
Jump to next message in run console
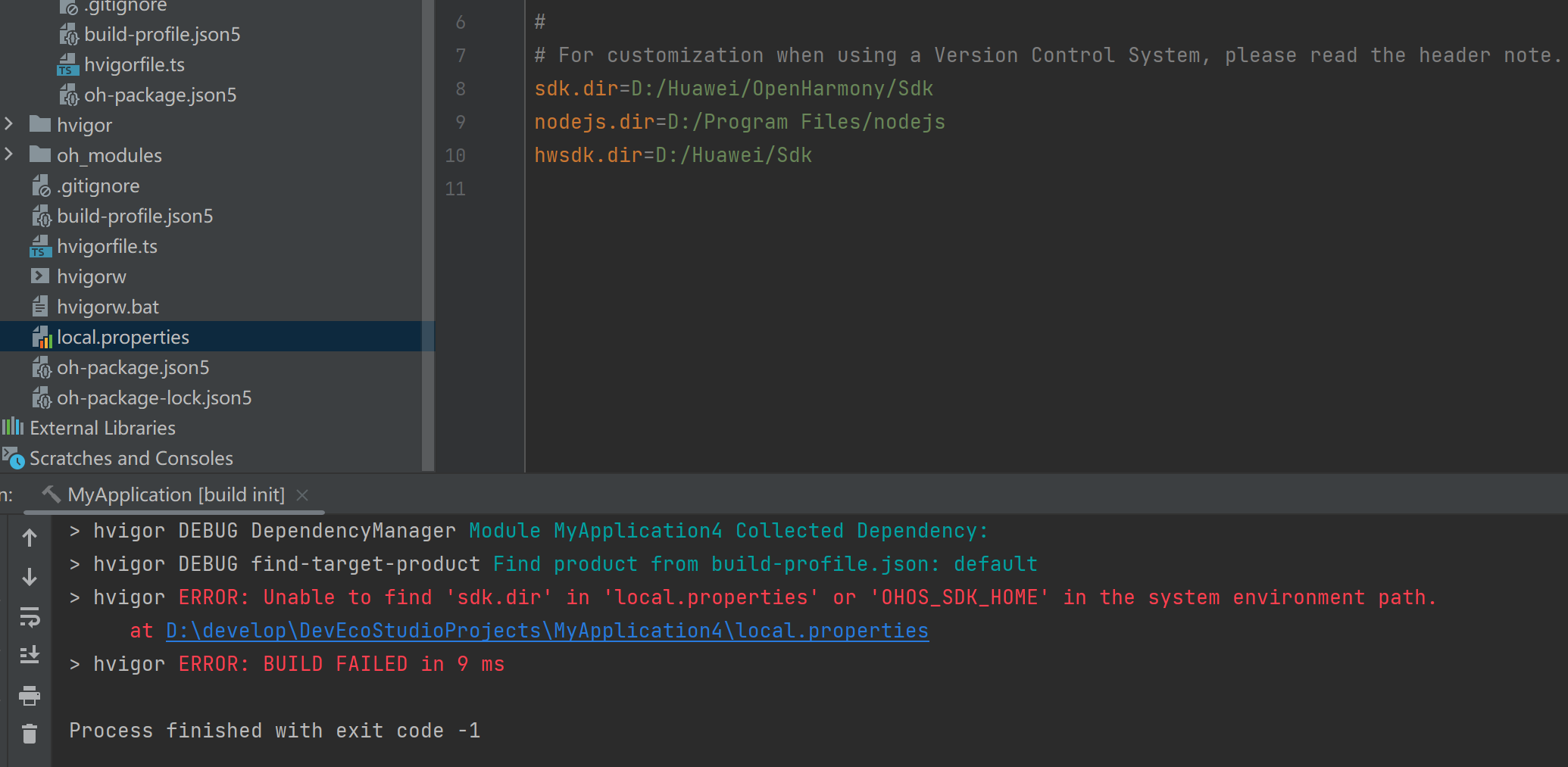[x=29, y=577]
